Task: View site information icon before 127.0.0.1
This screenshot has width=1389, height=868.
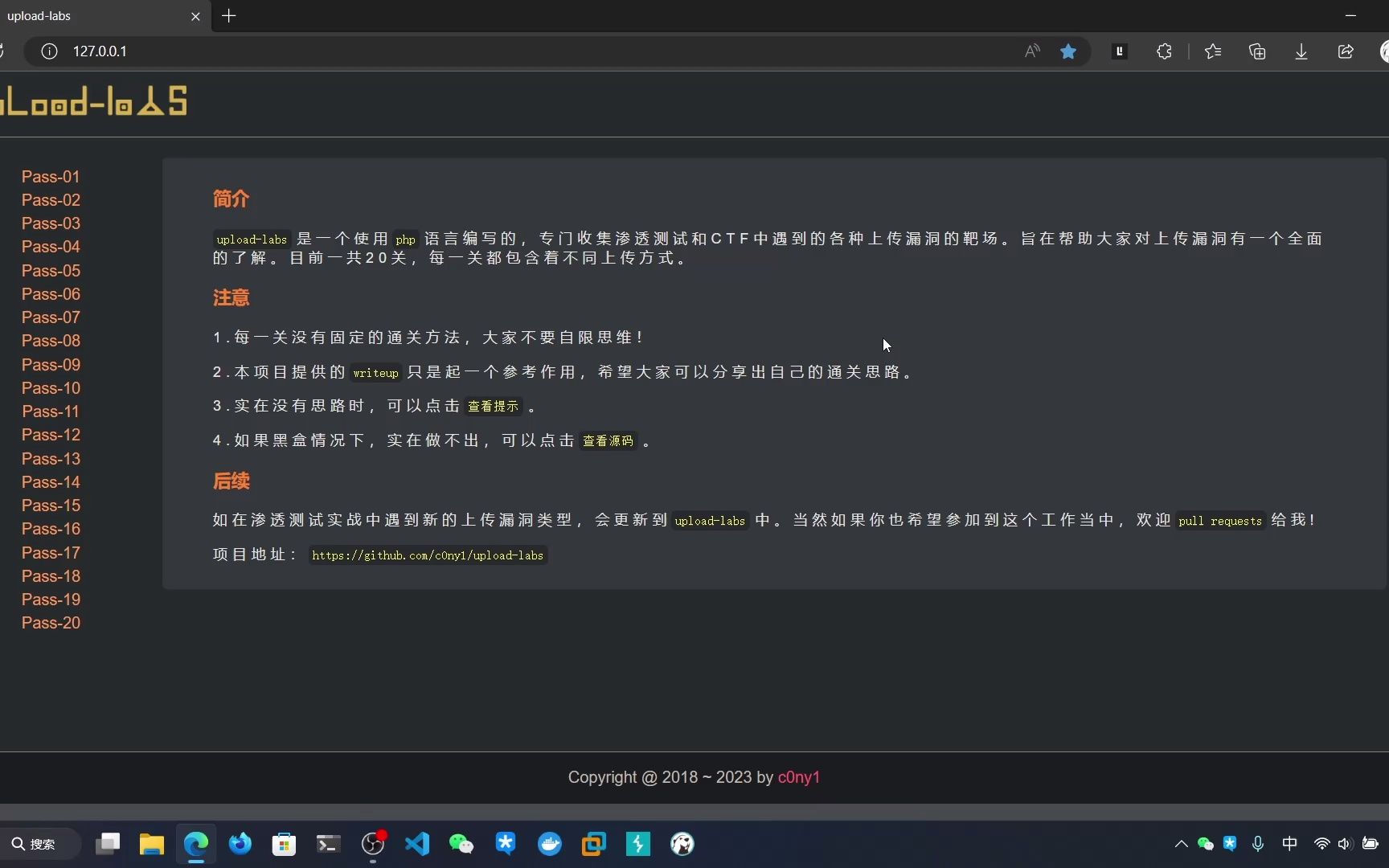Action: (49, 51)
